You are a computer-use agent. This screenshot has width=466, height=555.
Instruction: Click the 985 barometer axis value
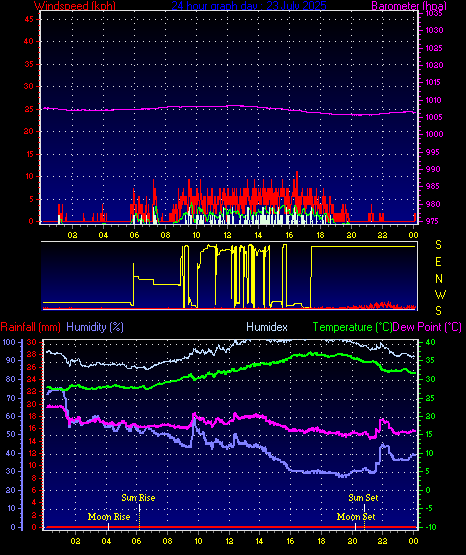(433, 186)
